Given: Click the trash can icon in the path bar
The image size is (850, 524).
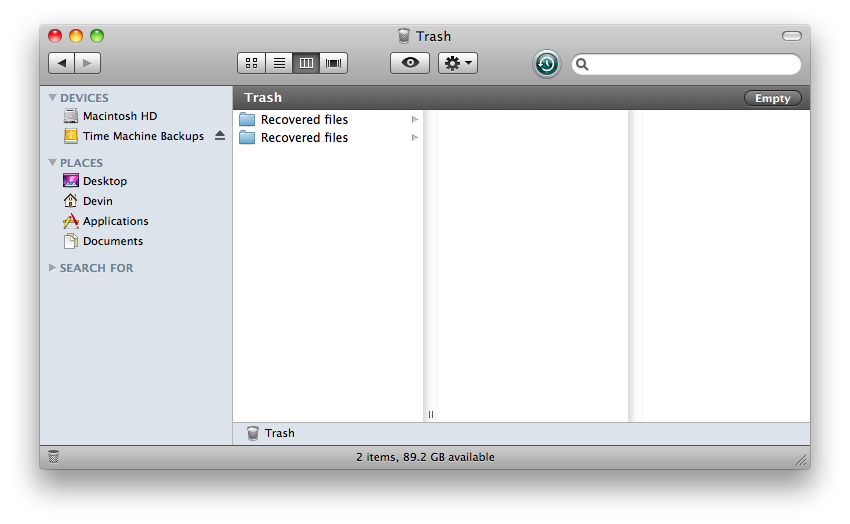Looking at the screenshot, I should click(x=253, y=433).
